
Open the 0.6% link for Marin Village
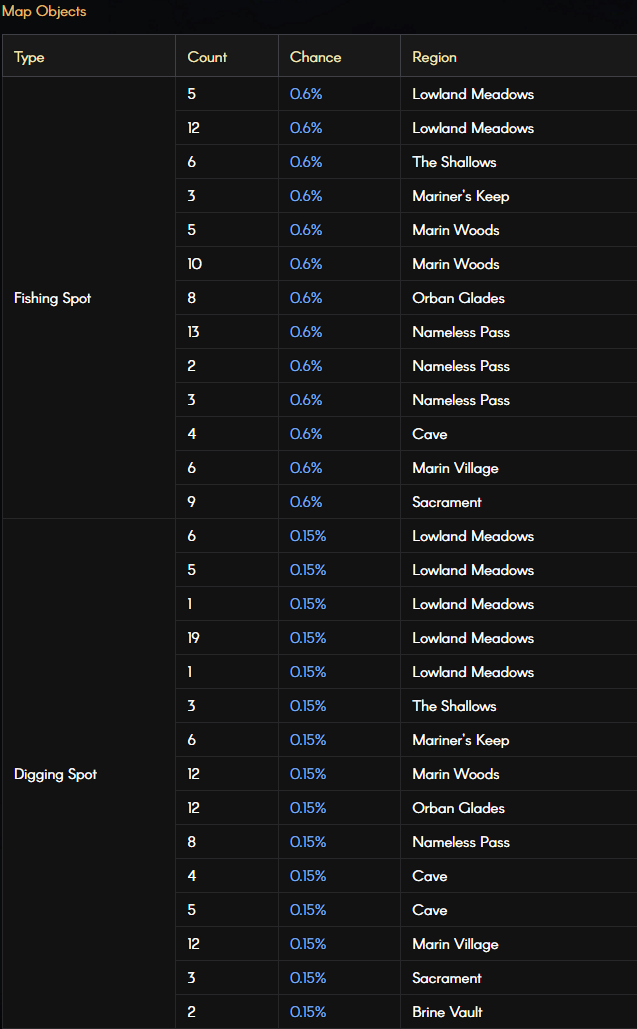point(306,468)
